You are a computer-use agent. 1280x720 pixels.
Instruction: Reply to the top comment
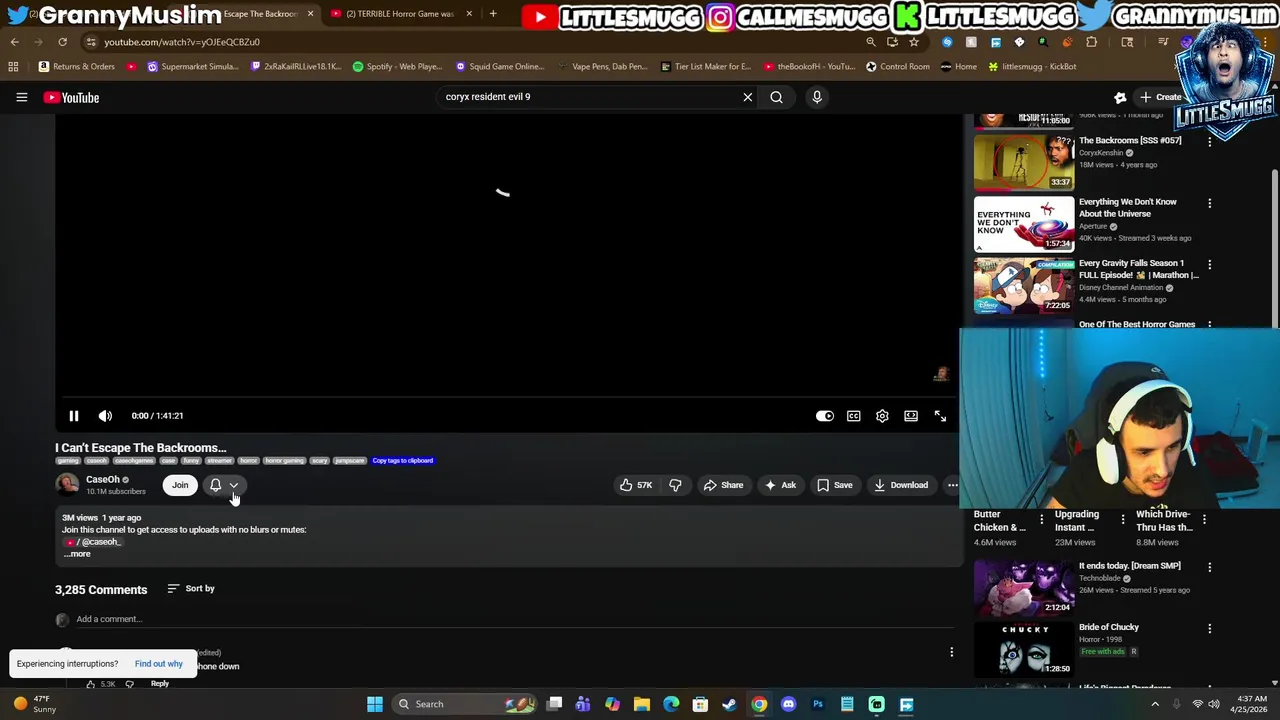pos(160,684)
